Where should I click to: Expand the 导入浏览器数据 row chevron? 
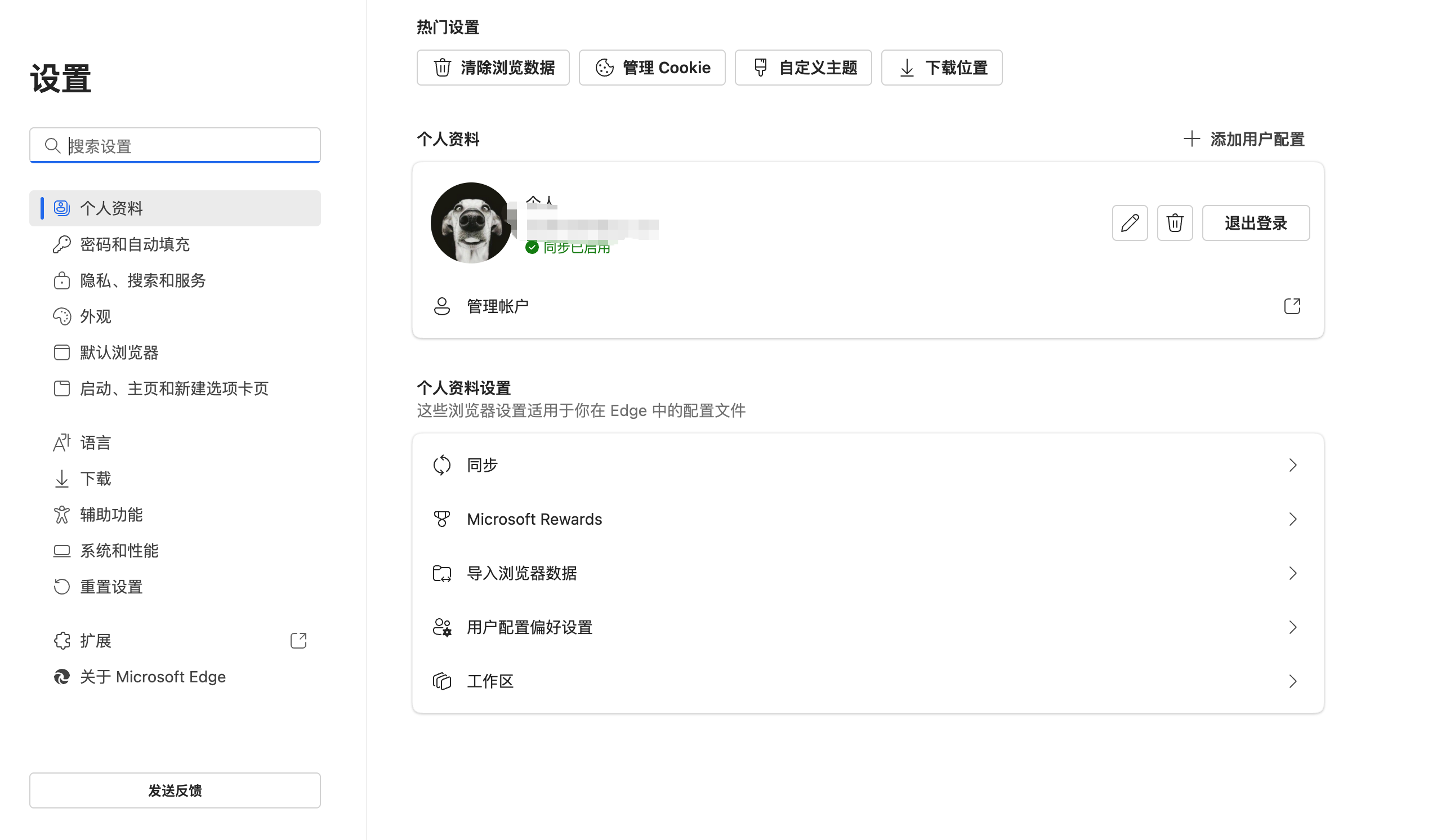coord(1292,573)
